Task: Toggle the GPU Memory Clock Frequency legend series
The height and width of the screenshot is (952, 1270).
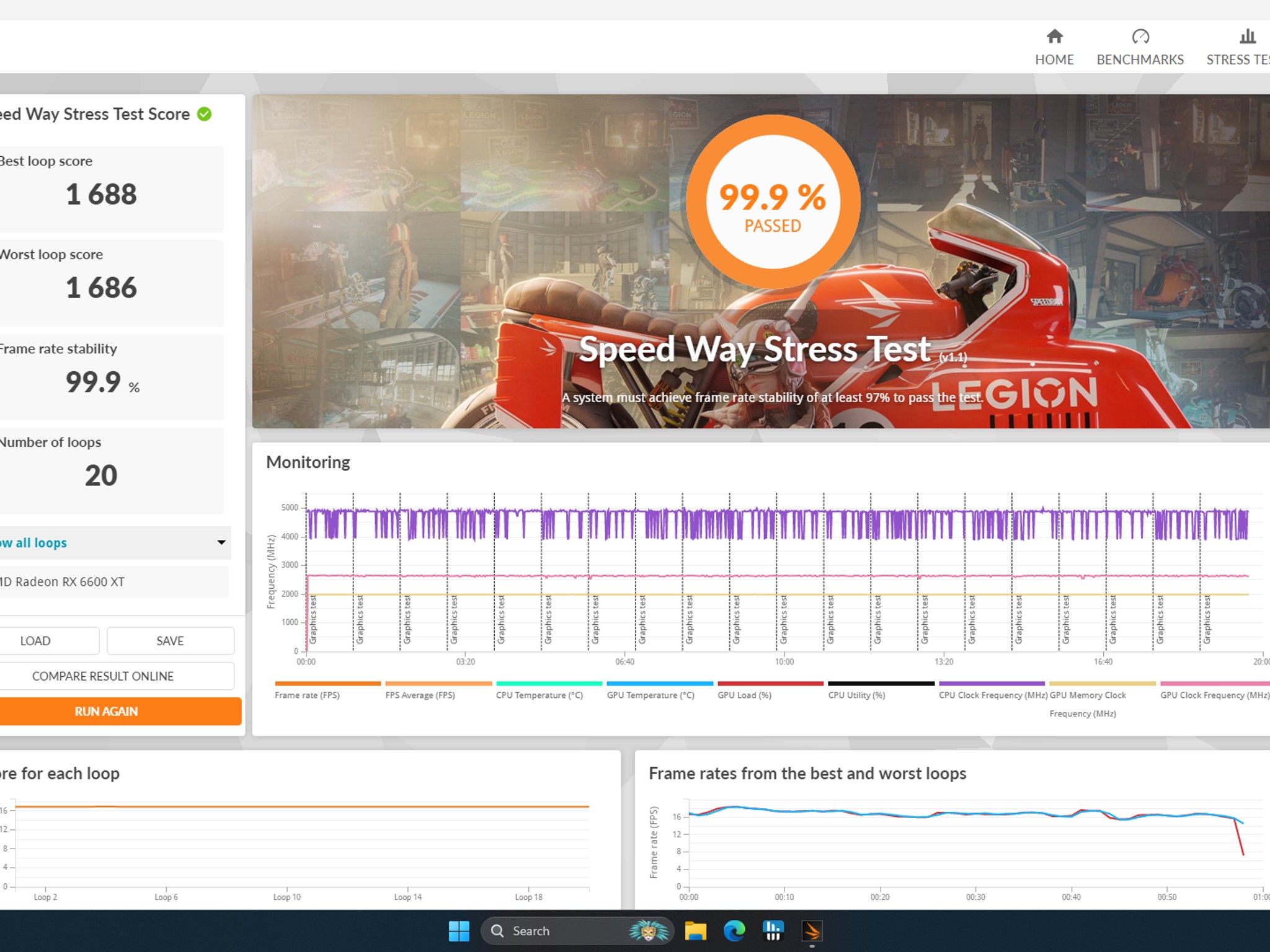Action: point(1102,699)
